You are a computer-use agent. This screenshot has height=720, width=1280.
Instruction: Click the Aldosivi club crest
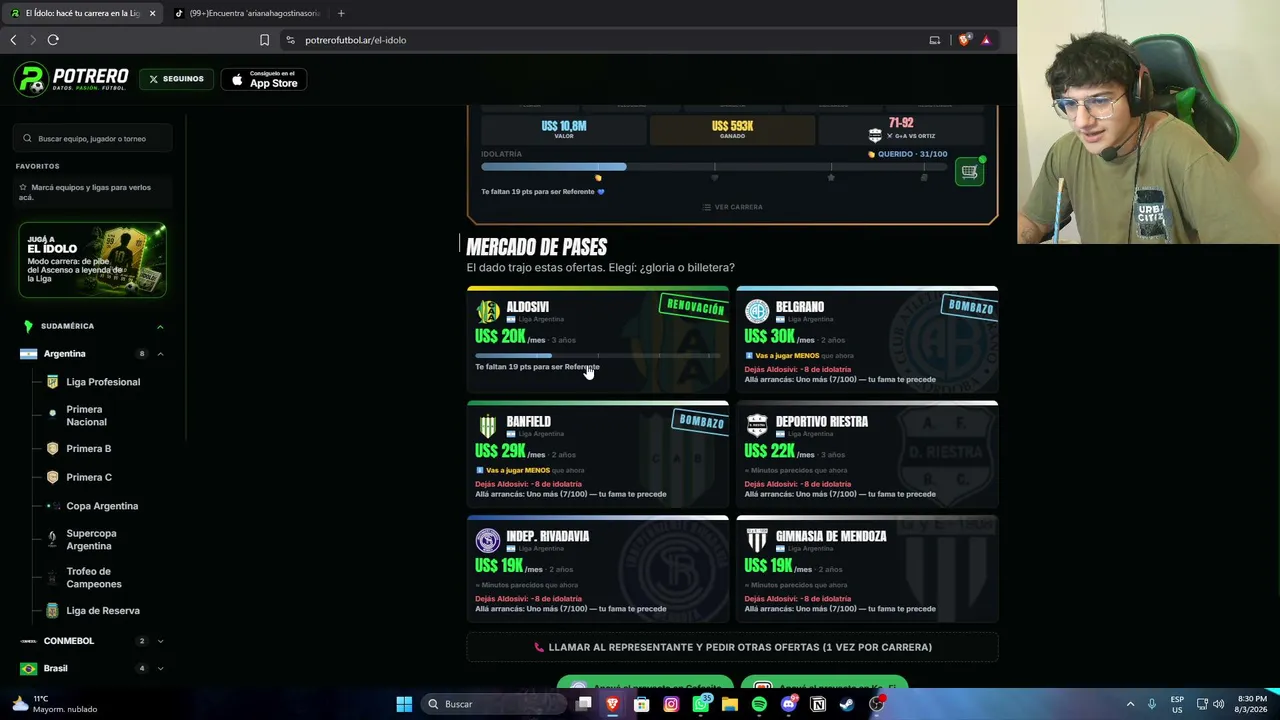tap(487, 312)
